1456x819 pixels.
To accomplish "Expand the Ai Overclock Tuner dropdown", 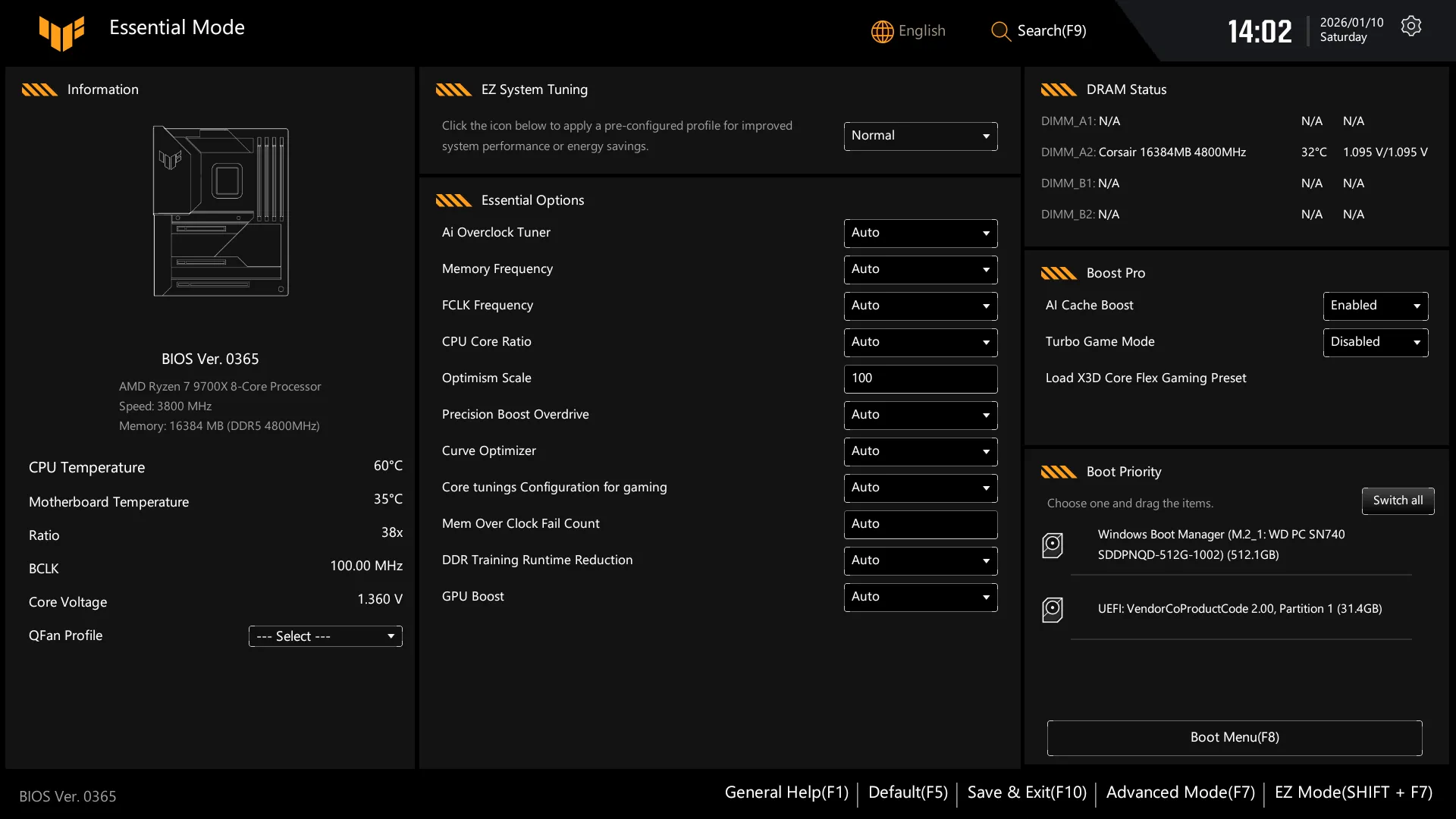I will coord(921,233).
